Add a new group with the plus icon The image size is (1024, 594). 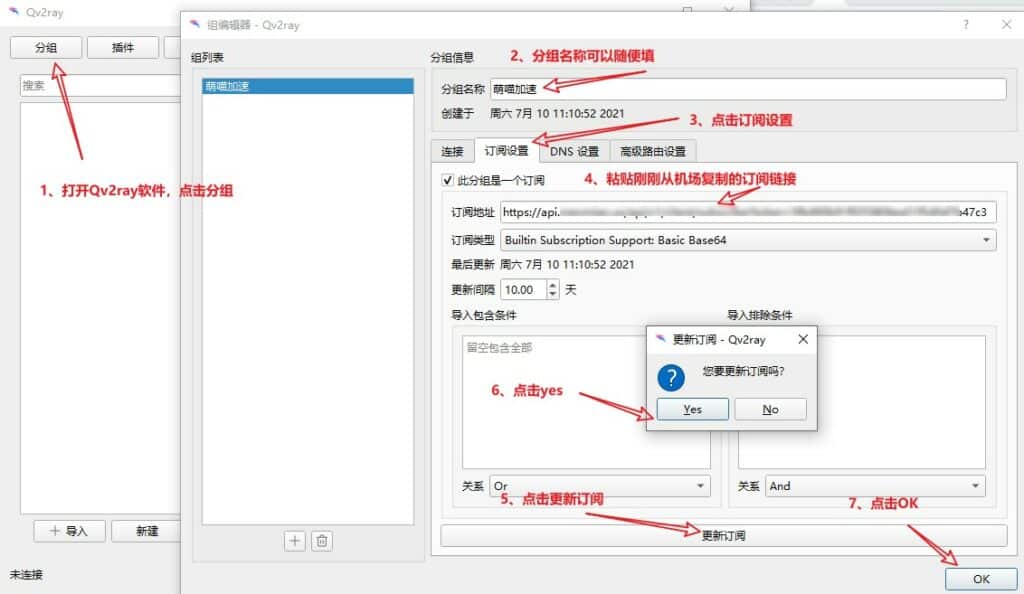[295, 541]
